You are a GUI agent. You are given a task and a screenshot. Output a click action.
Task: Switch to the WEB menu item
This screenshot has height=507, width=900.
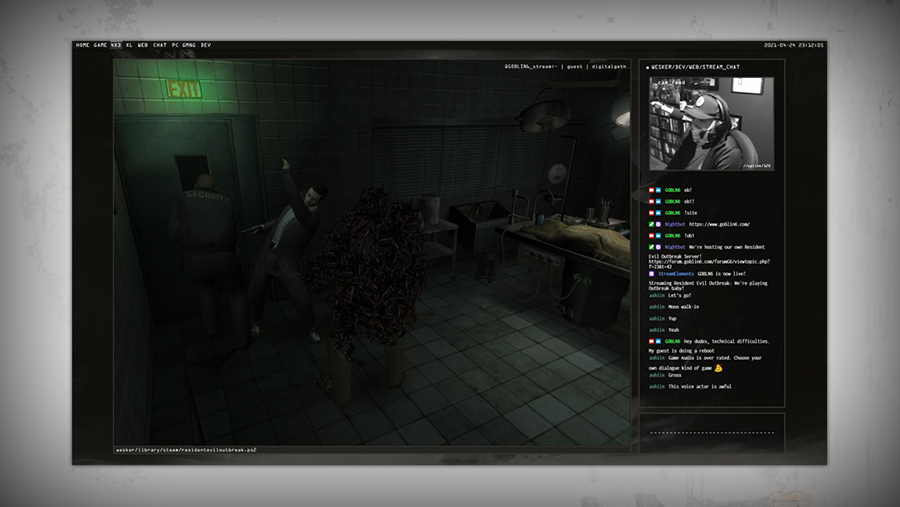click(x=142, y=45)
